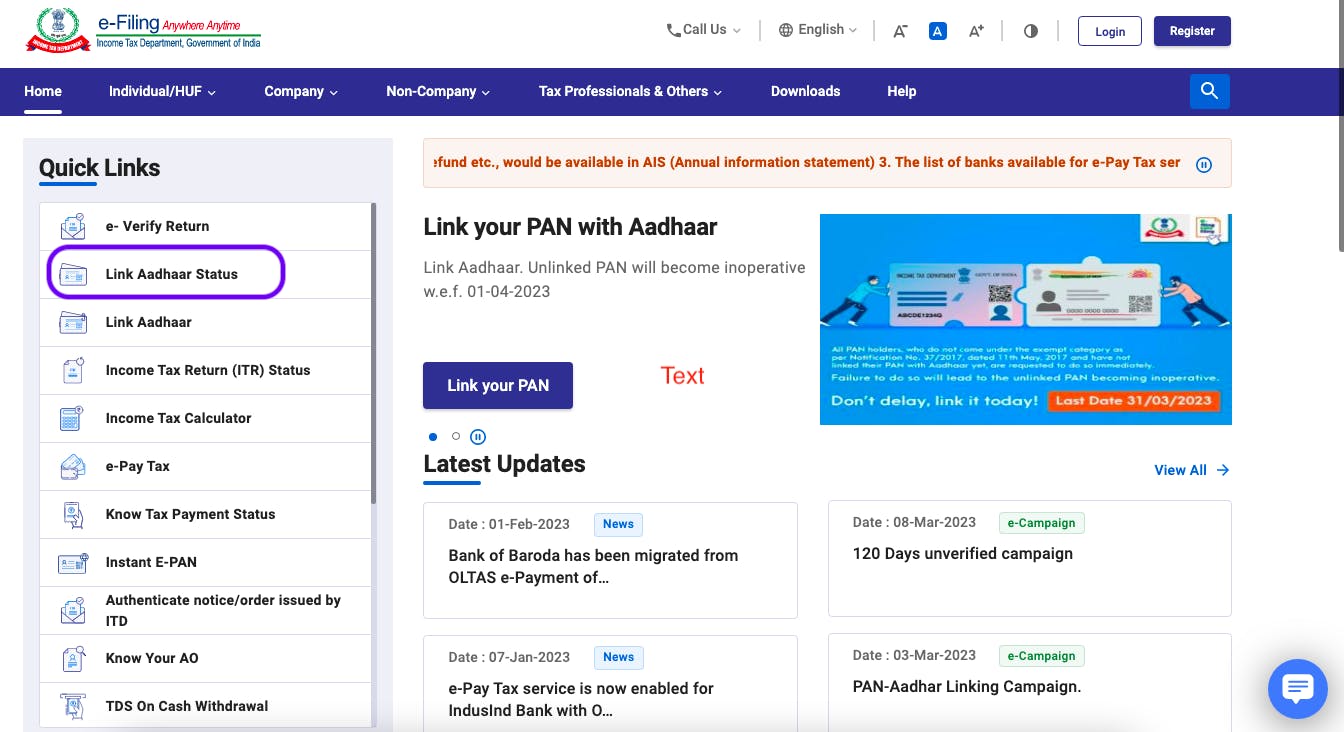Expand Tax Professionals & Others menu

click(x=631, y=91)
